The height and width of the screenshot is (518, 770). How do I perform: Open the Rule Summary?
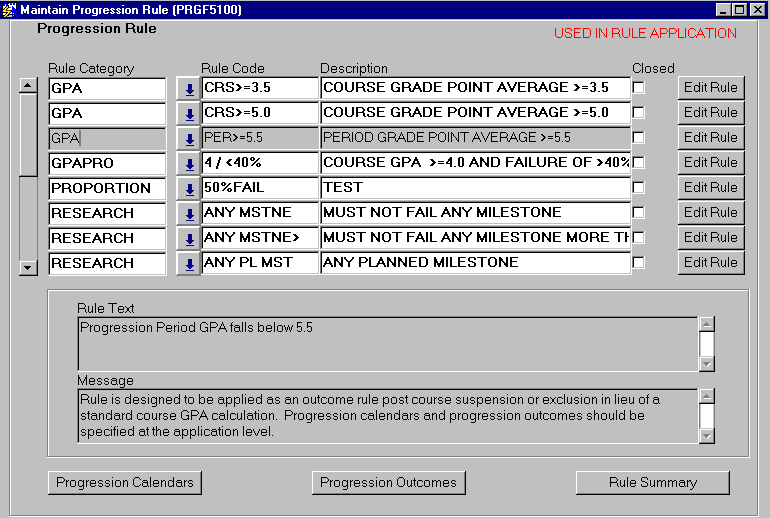click(652, 482)
